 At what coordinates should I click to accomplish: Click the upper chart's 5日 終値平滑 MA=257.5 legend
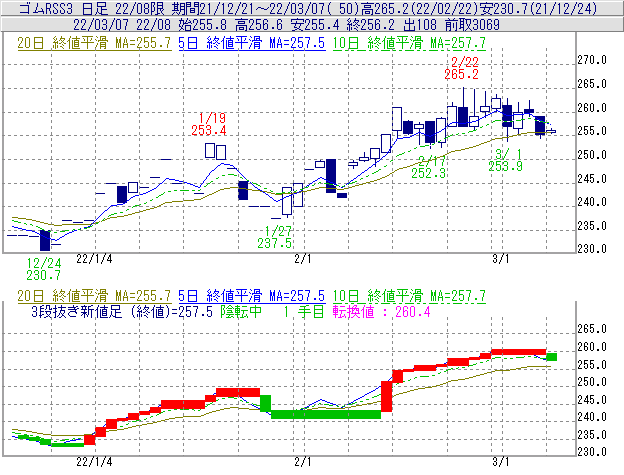pyautogui.click(x=252, y=43)
